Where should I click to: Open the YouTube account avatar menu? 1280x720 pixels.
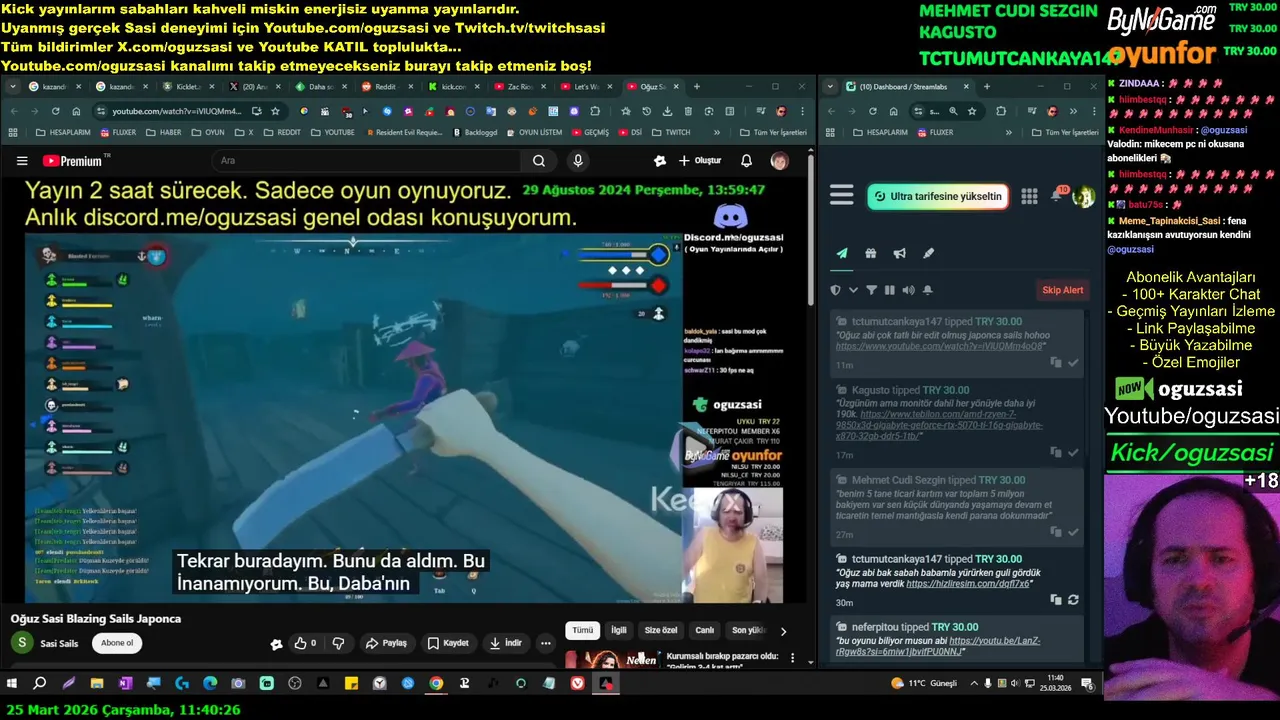779,161
